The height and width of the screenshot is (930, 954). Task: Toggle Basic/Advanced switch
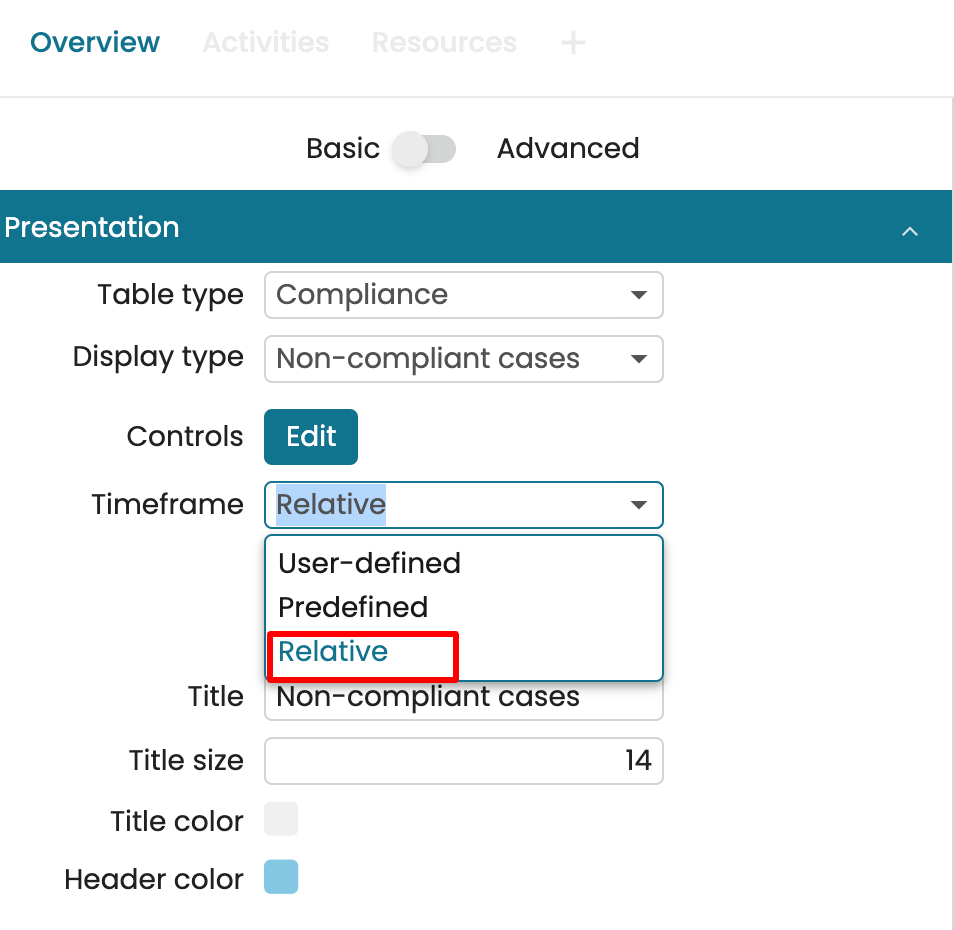click(423, 149)
